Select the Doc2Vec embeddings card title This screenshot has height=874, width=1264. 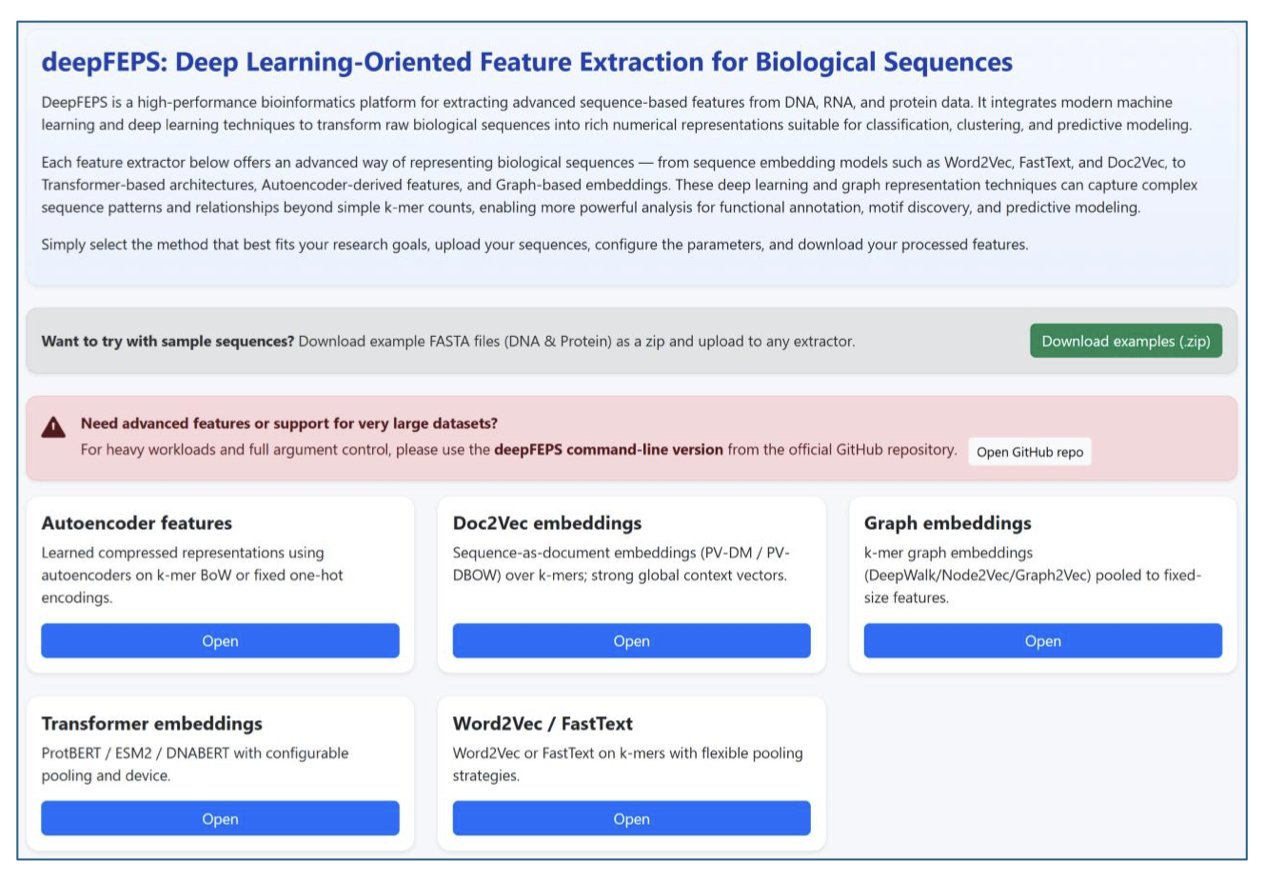tap(547, 523)
